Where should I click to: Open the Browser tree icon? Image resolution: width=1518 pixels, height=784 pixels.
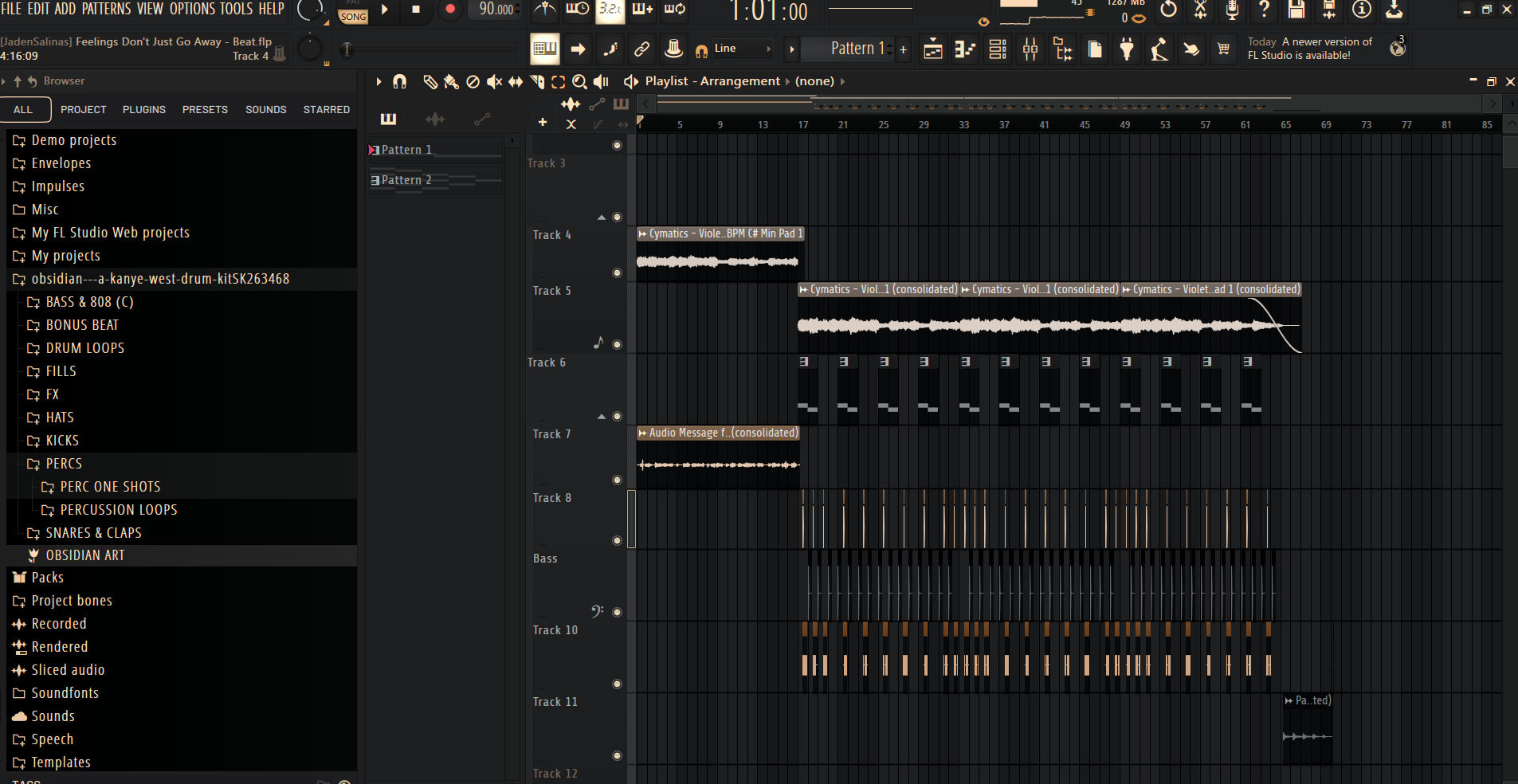click(x=1063, y=49)
